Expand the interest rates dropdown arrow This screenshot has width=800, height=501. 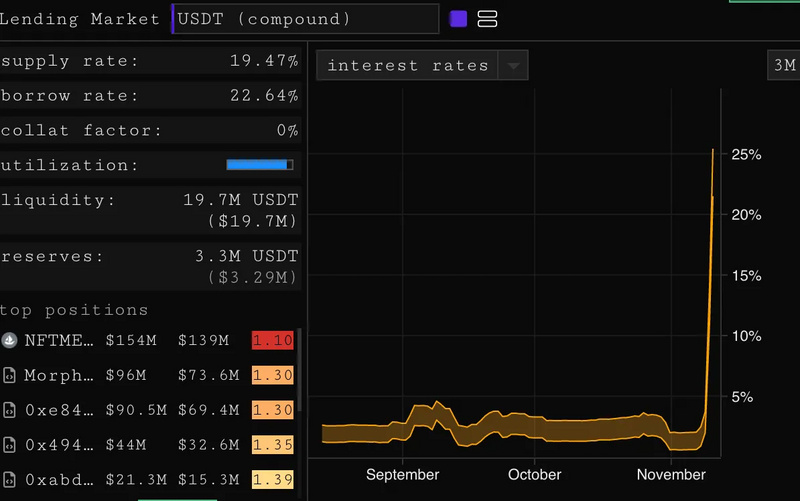coord(513,66)
